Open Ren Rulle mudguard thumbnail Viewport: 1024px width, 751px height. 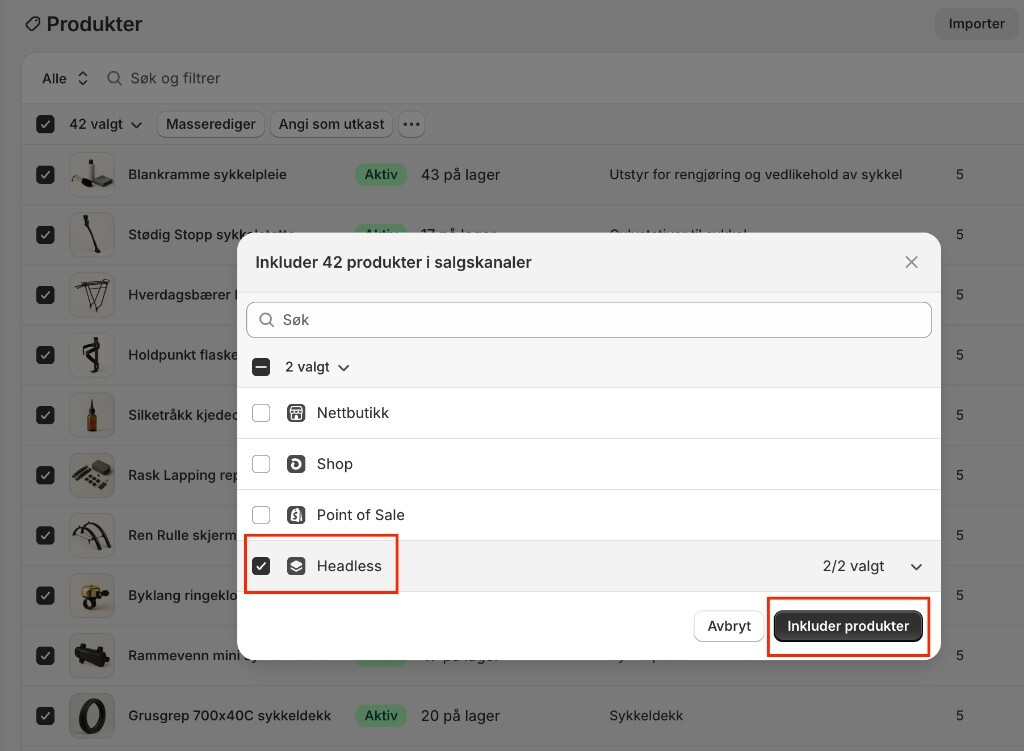92,535
